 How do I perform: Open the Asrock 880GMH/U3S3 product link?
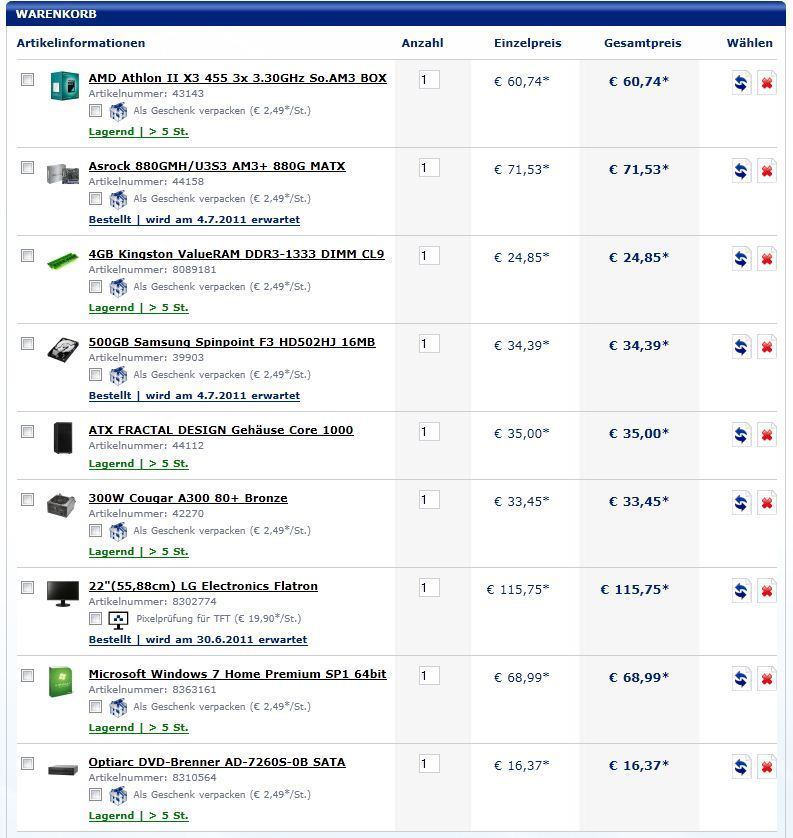217,166
